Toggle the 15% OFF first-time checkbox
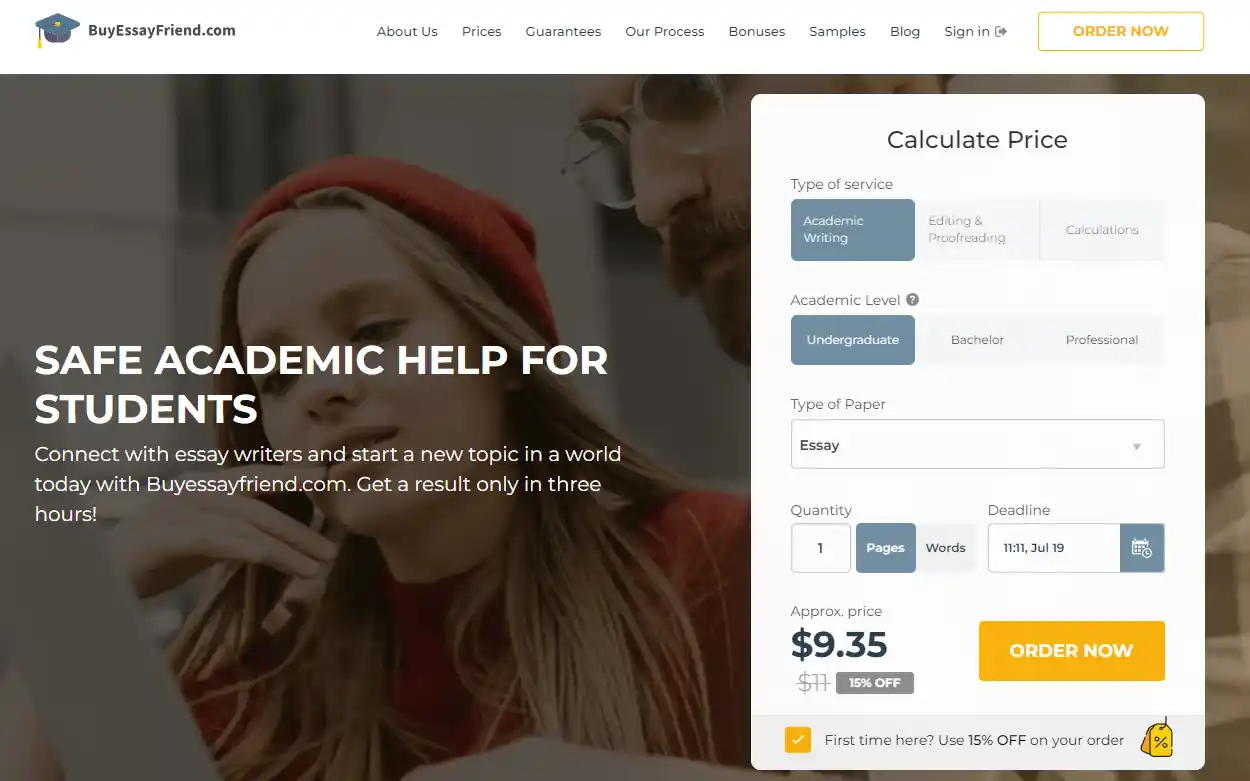The image size is (1250, 781). click(x=798, y=740)
